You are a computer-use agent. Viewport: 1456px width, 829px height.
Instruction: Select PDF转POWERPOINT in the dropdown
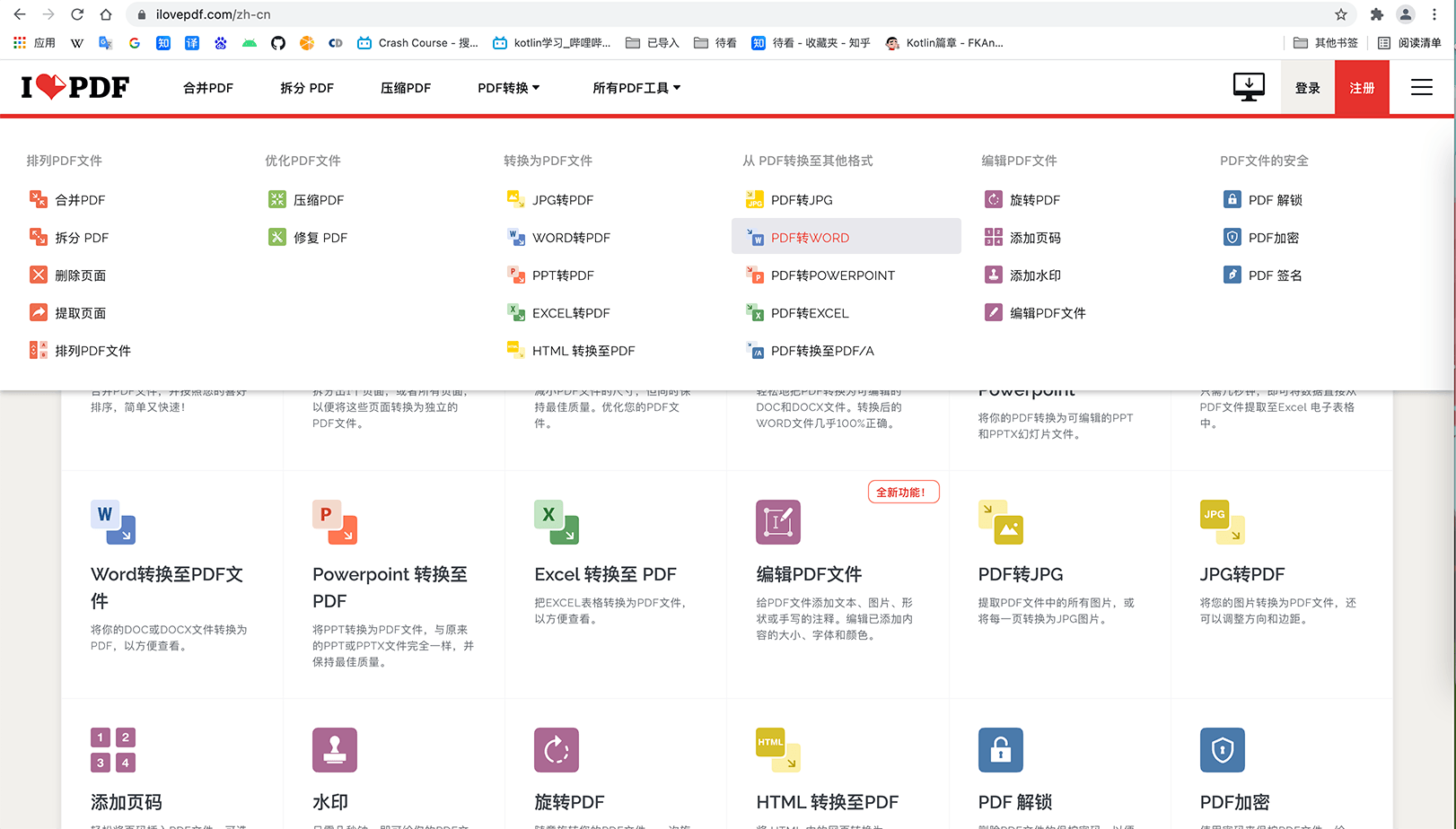click(x=833, y=275)
